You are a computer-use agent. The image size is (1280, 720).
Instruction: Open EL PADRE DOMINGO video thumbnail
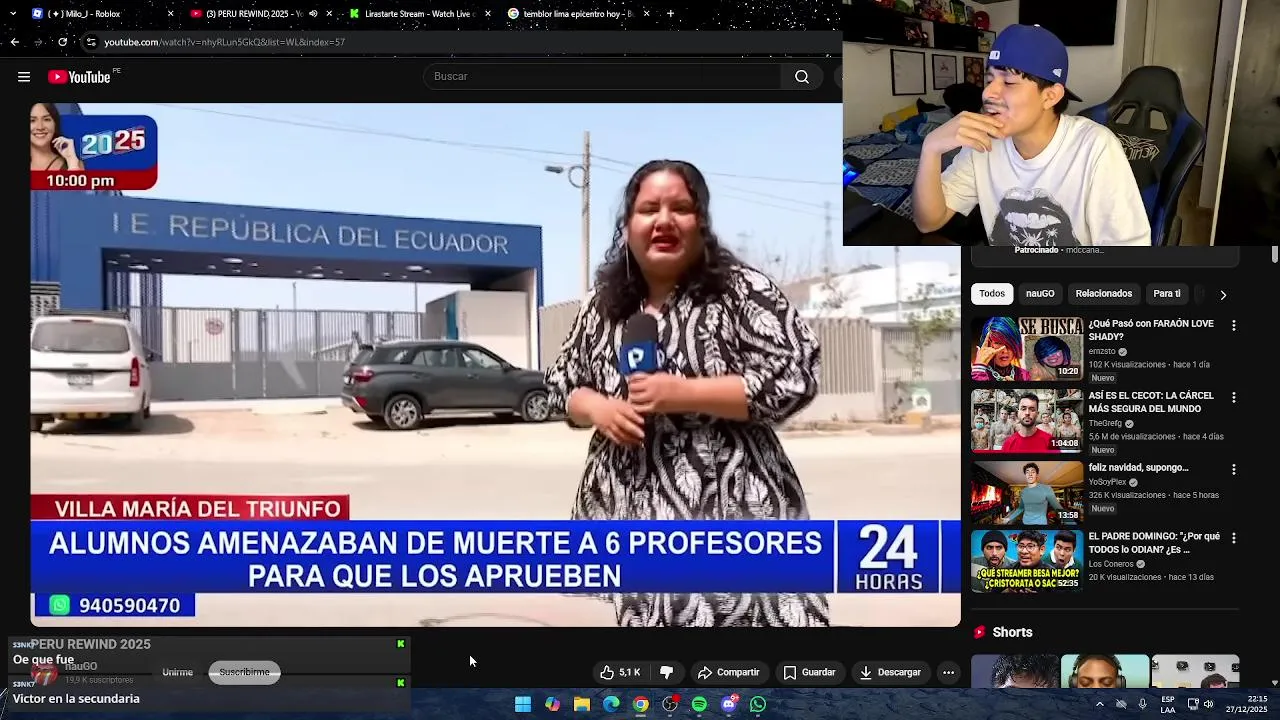tap(1027, 561)
